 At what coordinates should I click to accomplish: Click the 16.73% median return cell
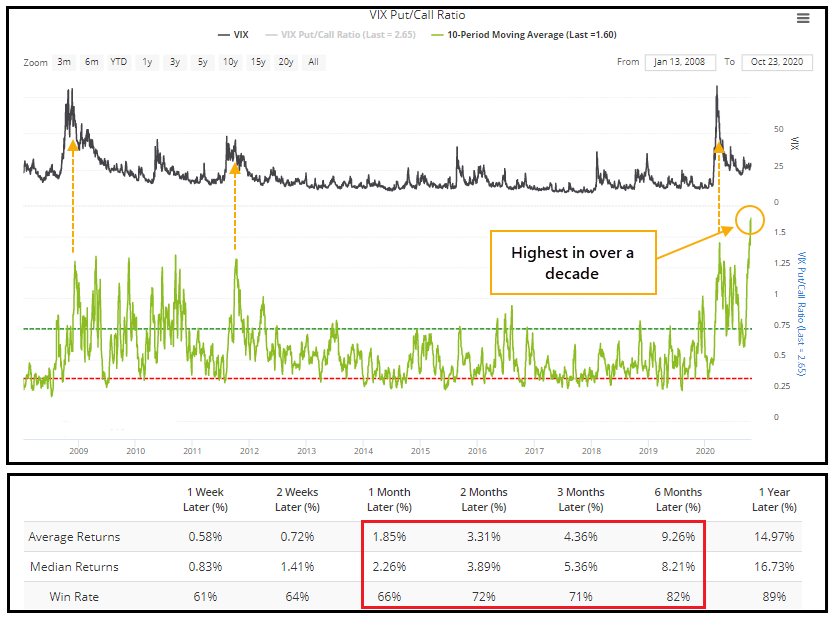pyautogui.click(x=774, y=567)
